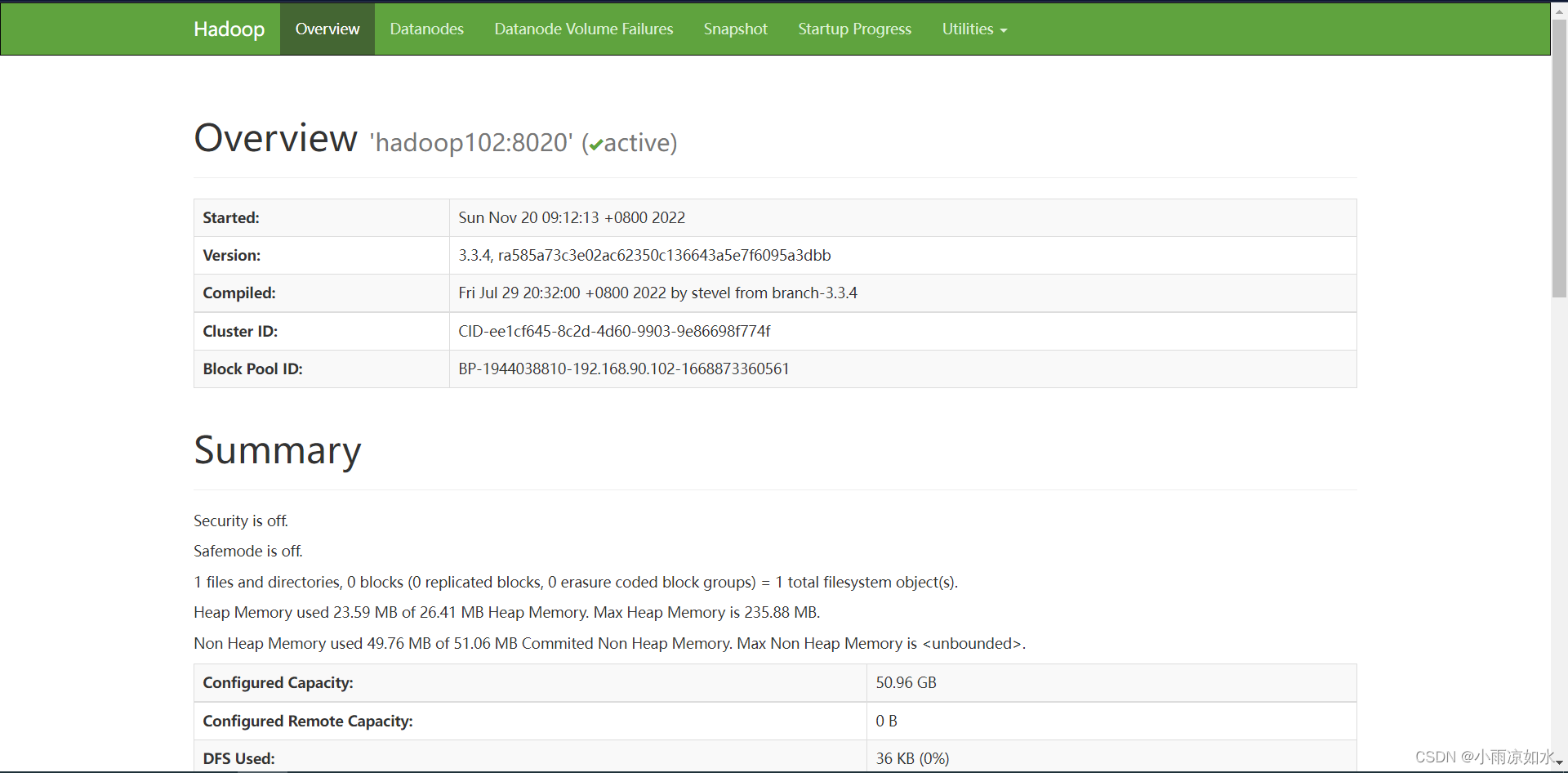Image resolution: width=1568 pixels, height=773 pixels.
Task: Open Datanode Volume Failures tab
Action: click(x=584, y=29)
